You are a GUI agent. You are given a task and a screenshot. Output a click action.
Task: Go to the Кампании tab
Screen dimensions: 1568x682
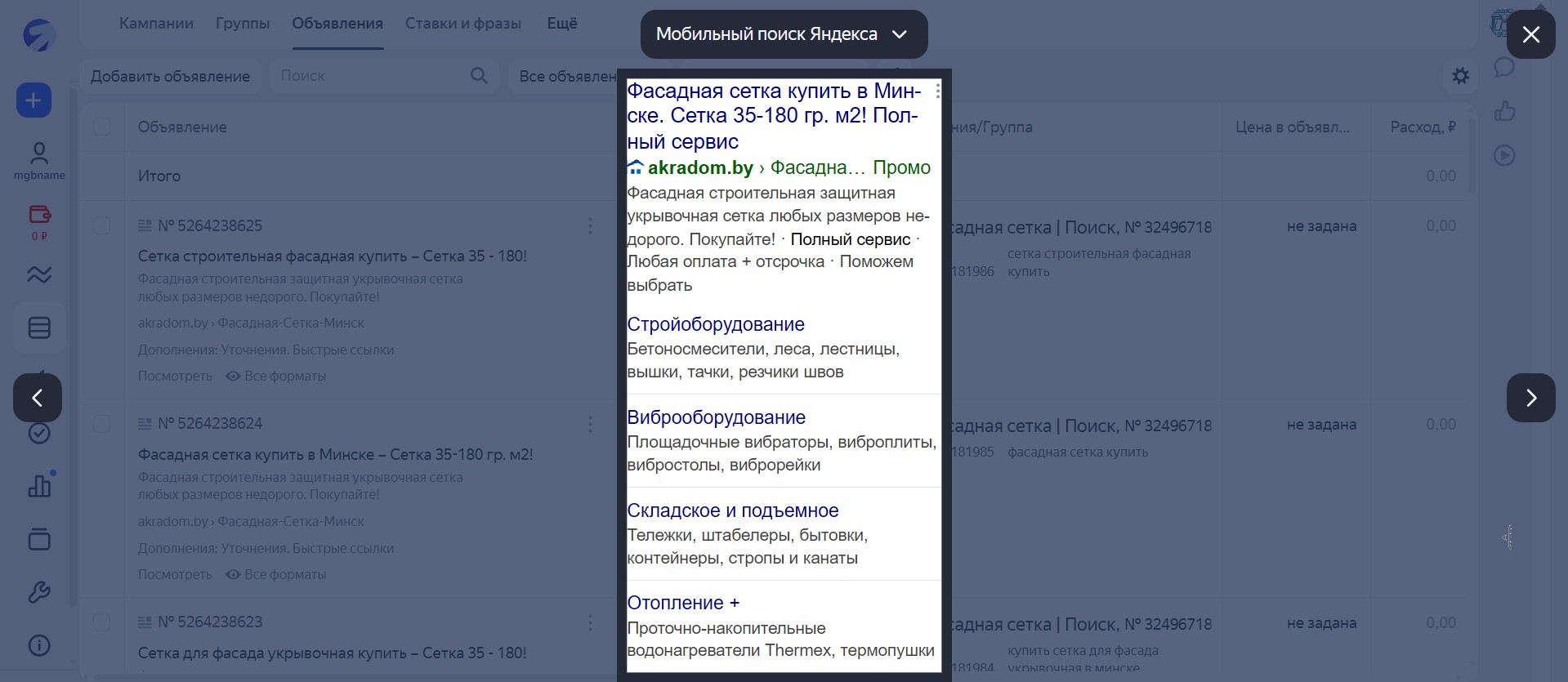[x=156, y=24]
